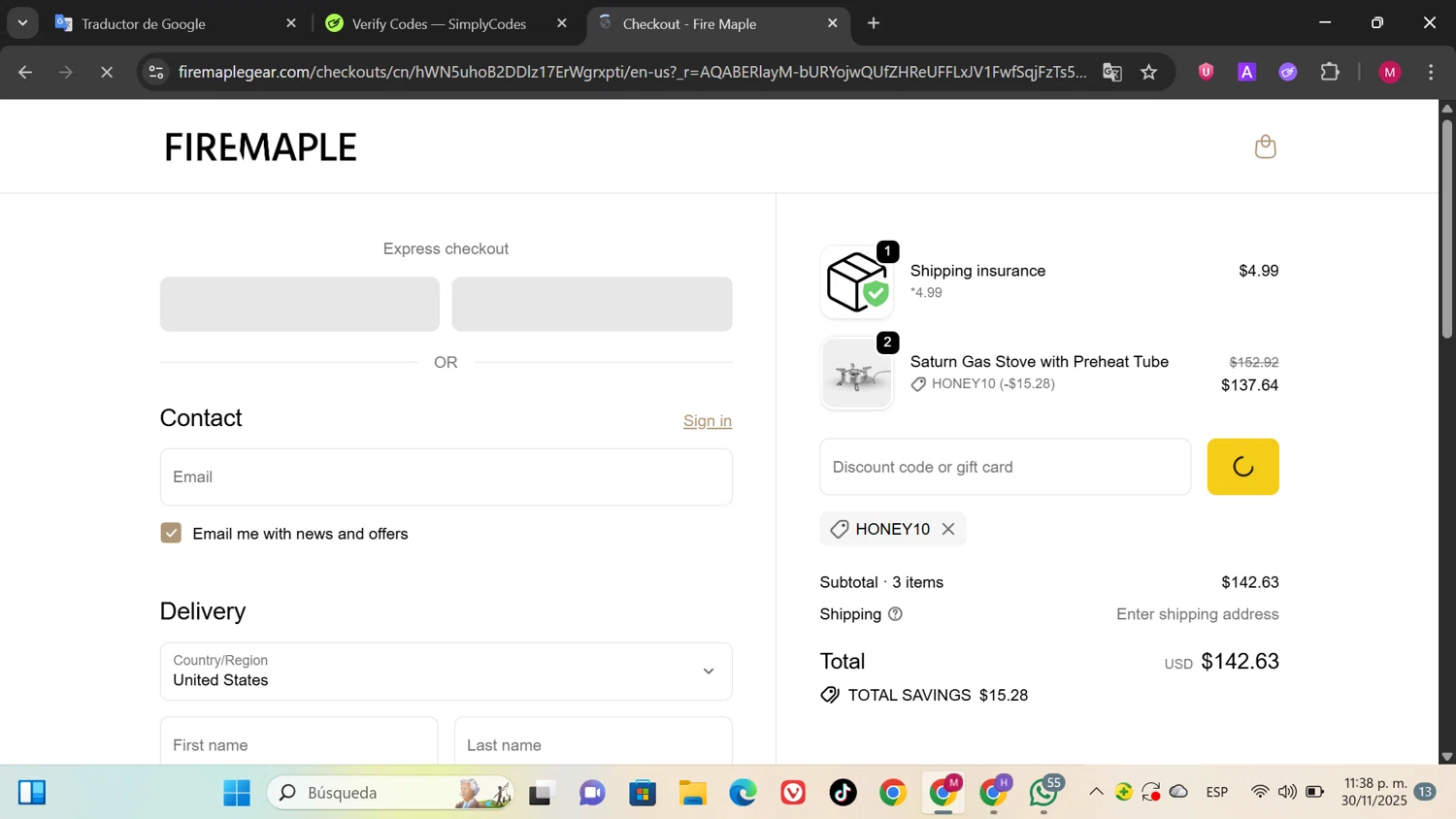Click the Shipping insurance product thumbnail

(x=856, y=281)
